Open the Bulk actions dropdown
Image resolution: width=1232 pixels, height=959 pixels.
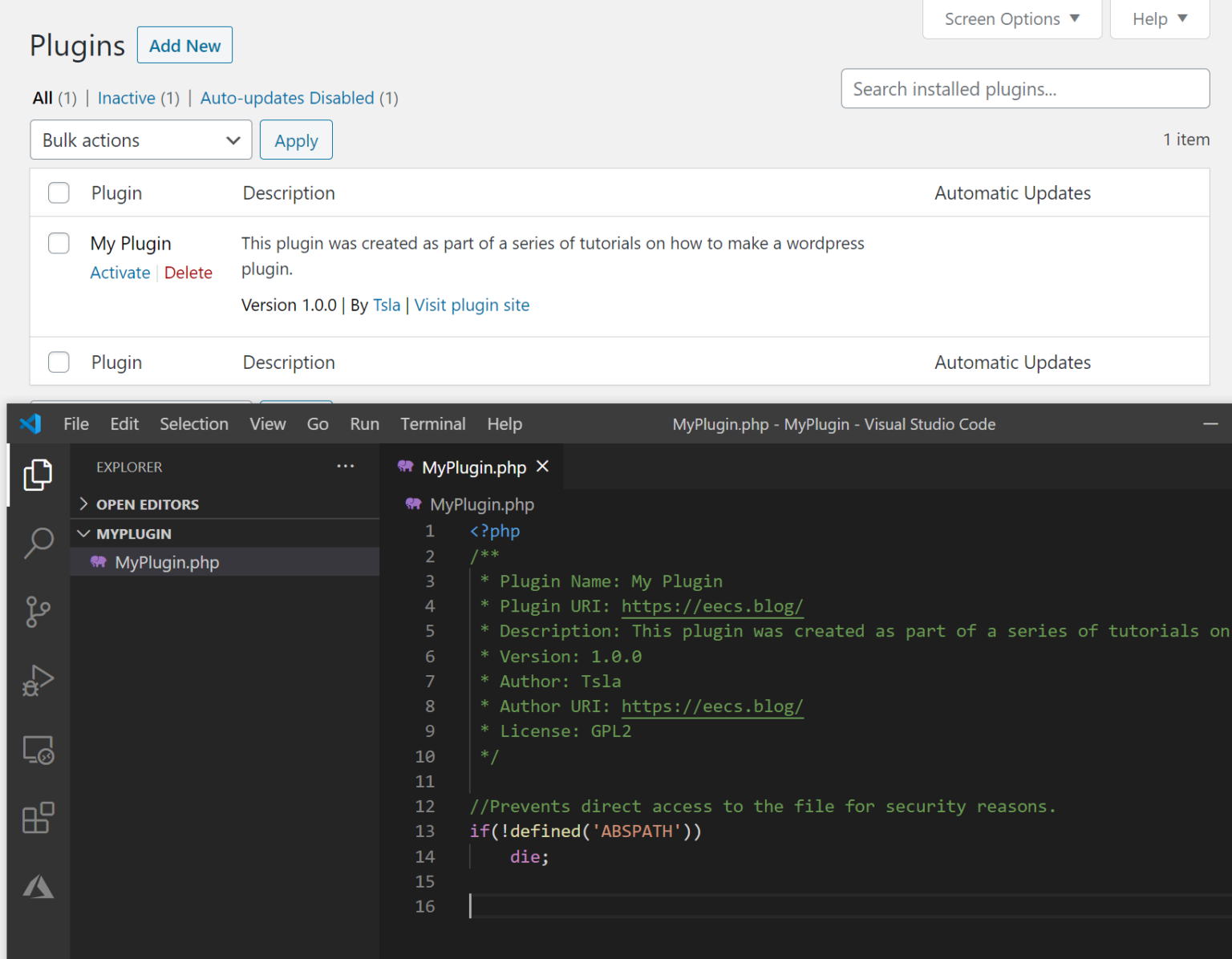pyautogui.click(x=141, y=140)
